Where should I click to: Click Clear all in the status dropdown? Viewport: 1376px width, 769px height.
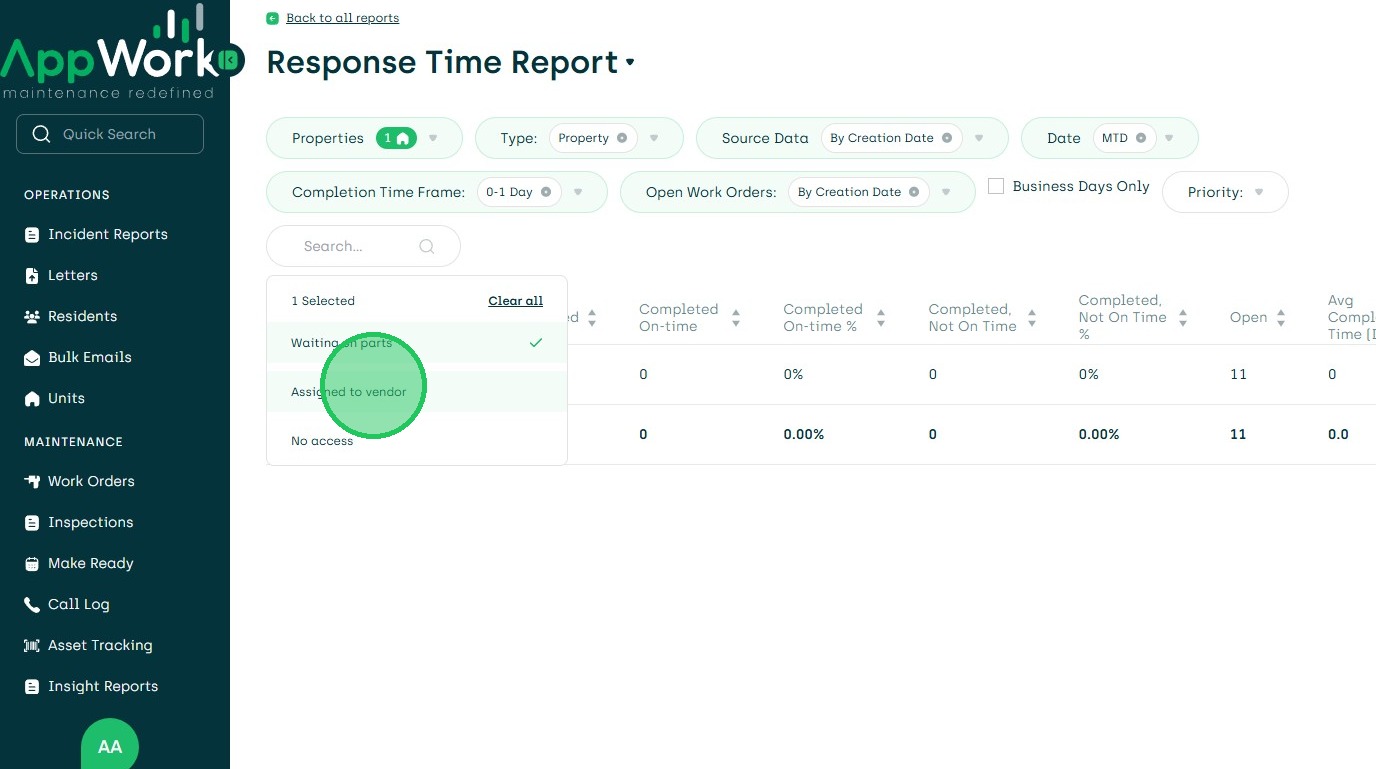tap(516, 301)
